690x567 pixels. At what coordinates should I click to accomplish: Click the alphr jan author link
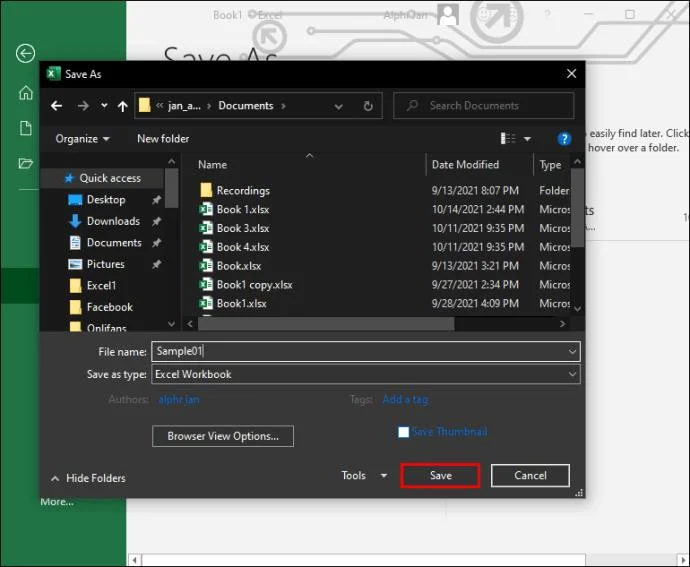pyautogui.click(x=179, y=400)
